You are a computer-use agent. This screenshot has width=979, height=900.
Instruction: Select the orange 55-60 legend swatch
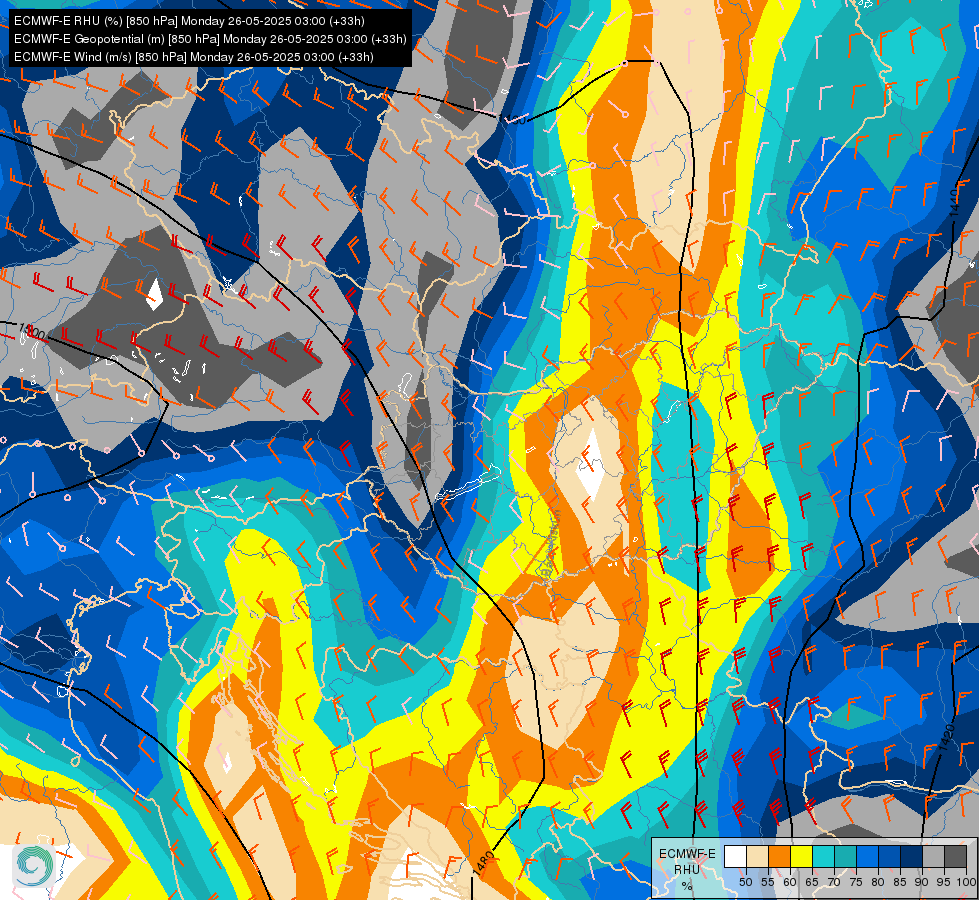[780, 856]
